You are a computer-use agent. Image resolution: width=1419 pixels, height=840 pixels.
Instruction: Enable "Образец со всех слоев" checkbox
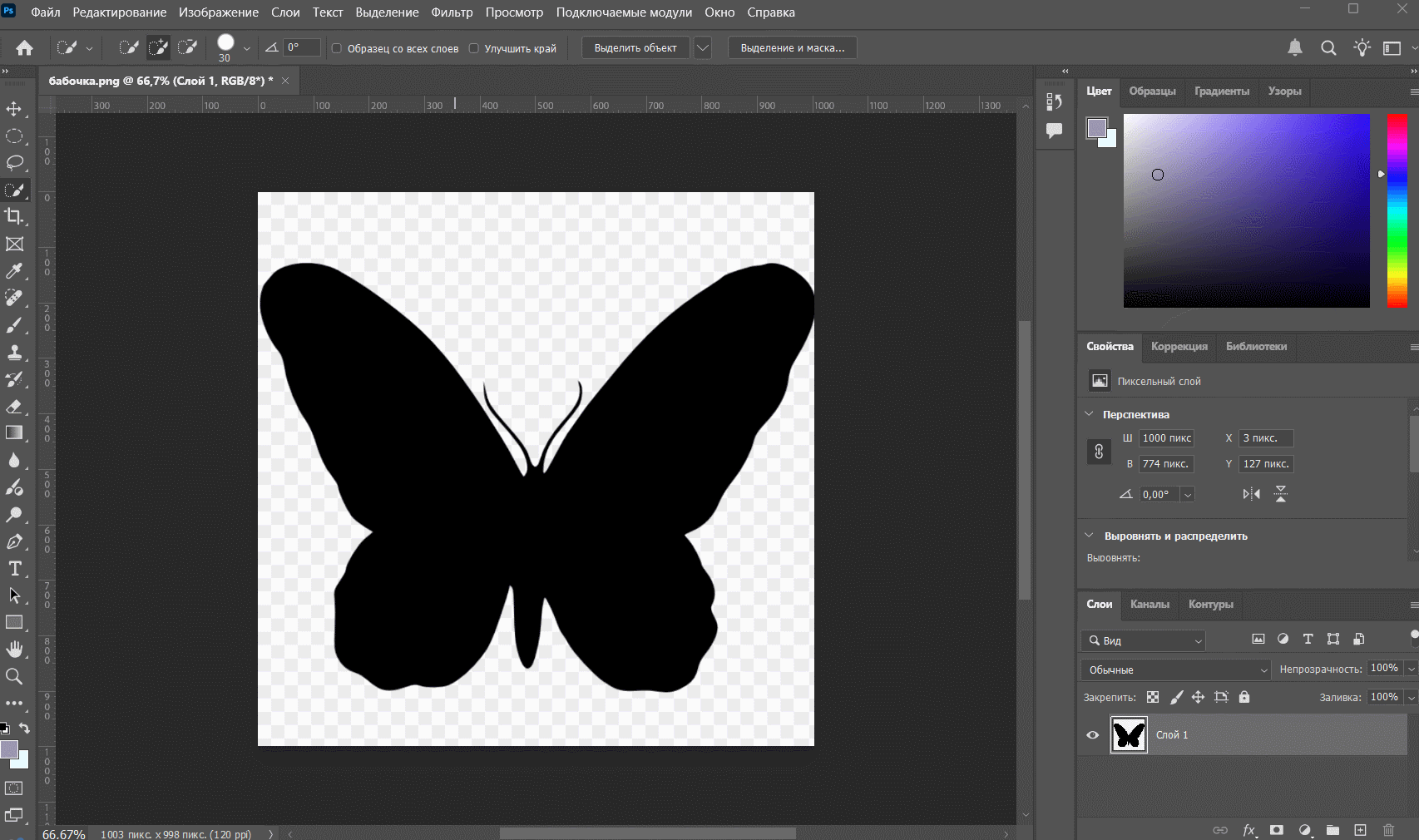point(337,48)
